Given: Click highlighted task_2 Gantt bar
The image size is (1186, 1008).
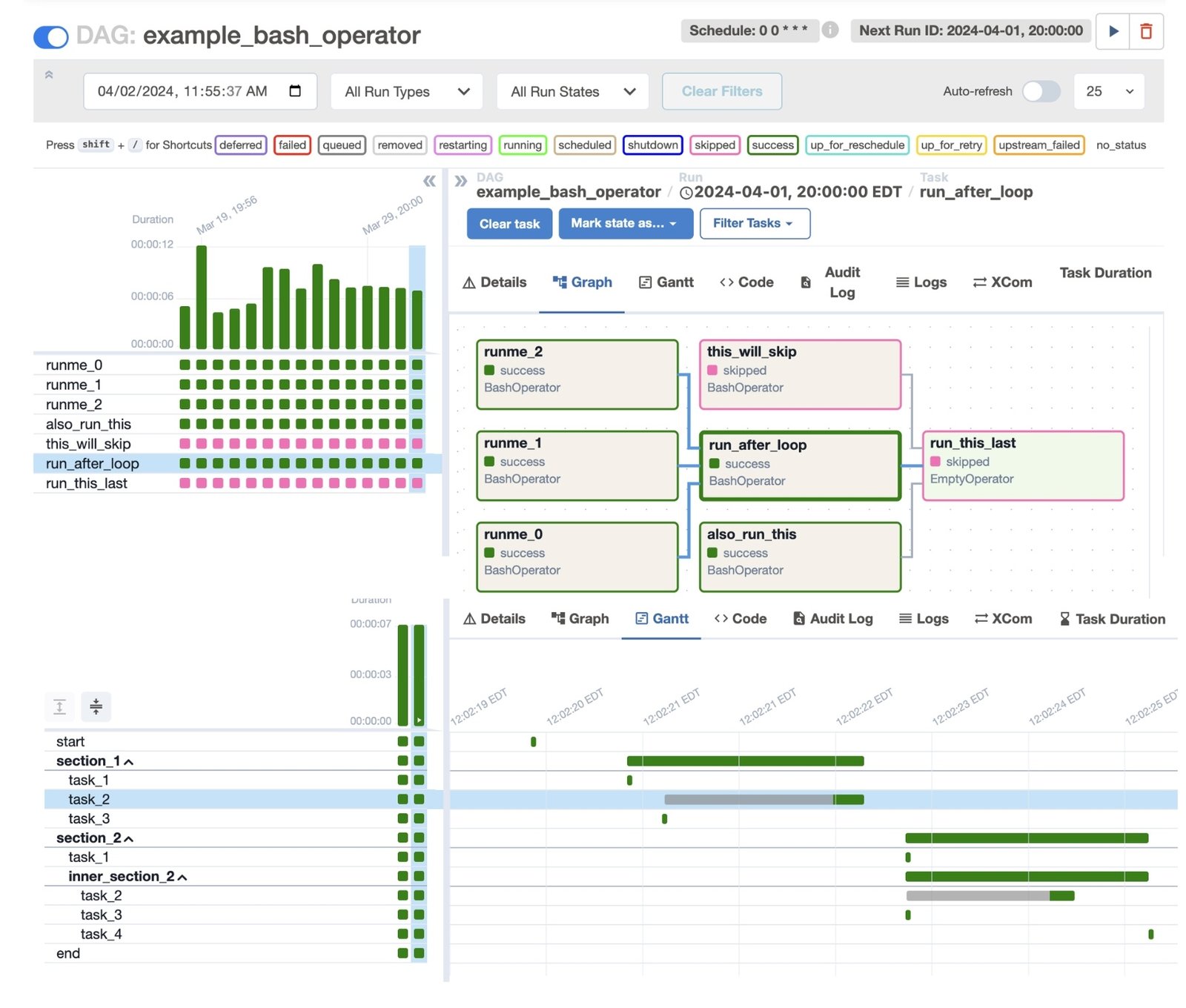Looking at the screenshot, I should tap(763, 800).
